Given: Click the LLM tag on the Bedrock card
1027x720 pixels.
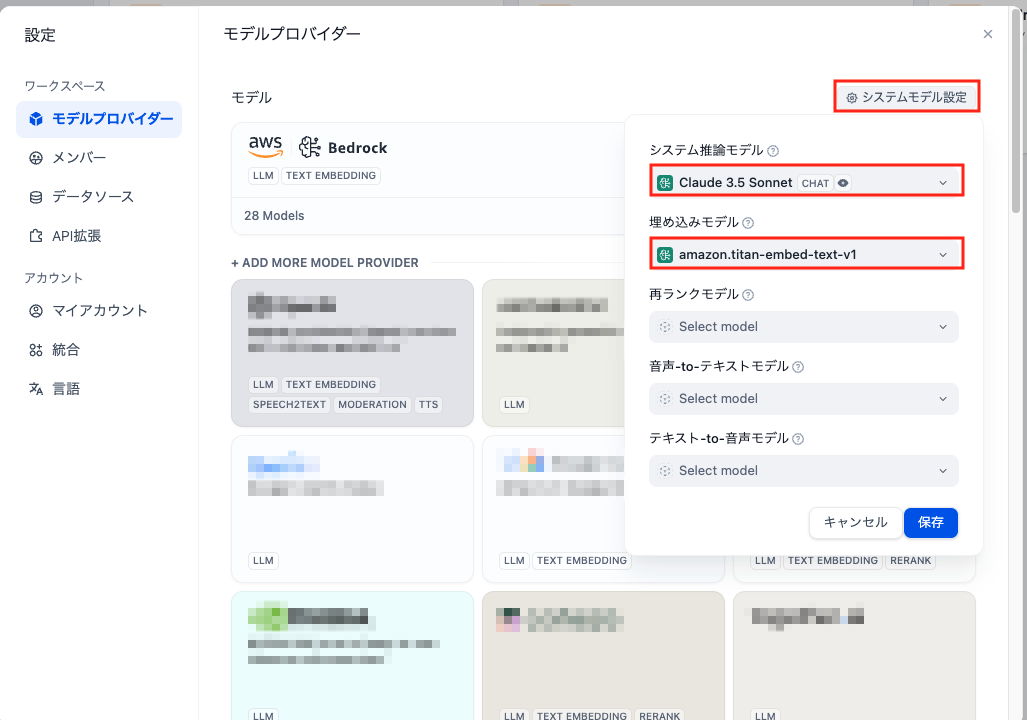Looking at the screenshot, I should [263, 176].
